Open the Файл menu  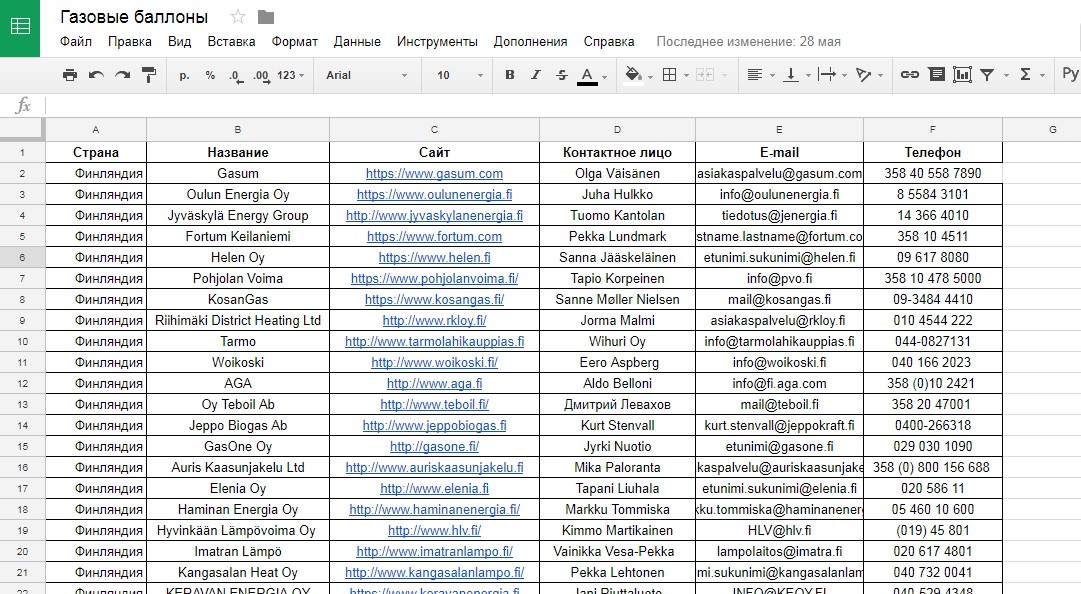pyautogui.click(x=76, y=41)
